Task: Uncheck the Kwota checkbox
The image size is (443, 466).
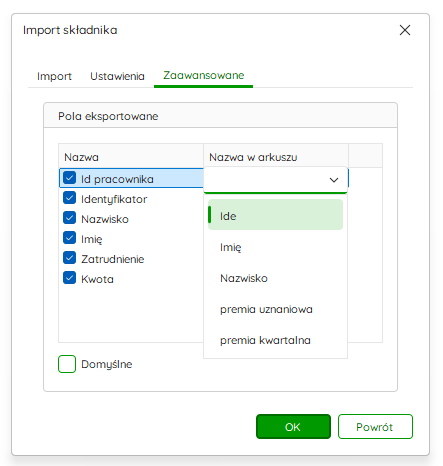Action: click(69, 278)
